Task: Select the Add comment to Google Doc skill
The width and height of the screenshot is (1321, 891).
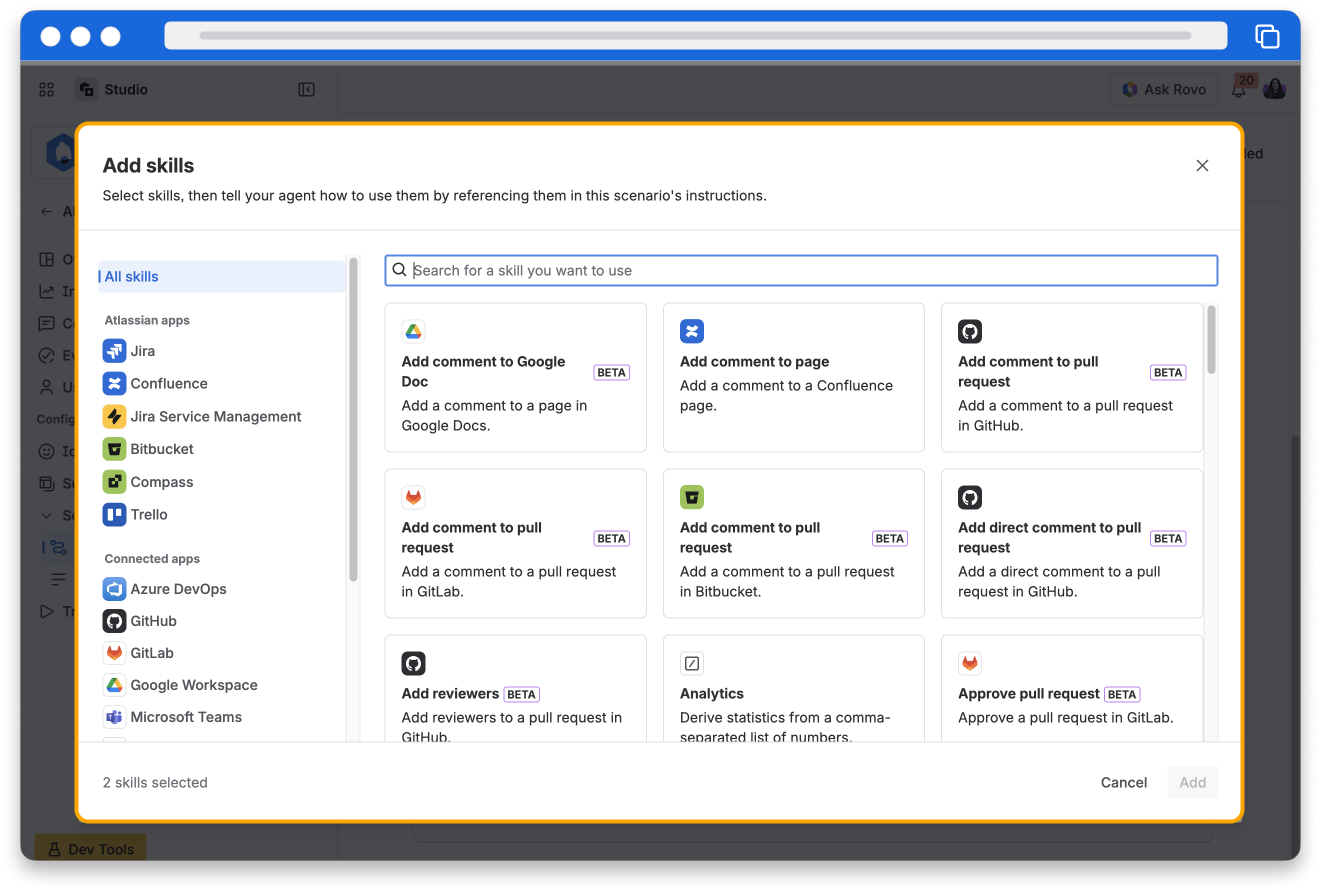Action: [x=515, y=377]
